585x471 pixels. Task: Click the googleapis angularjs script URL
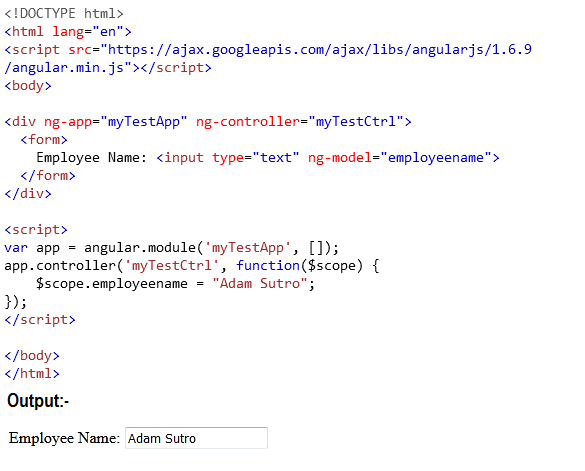320,50
